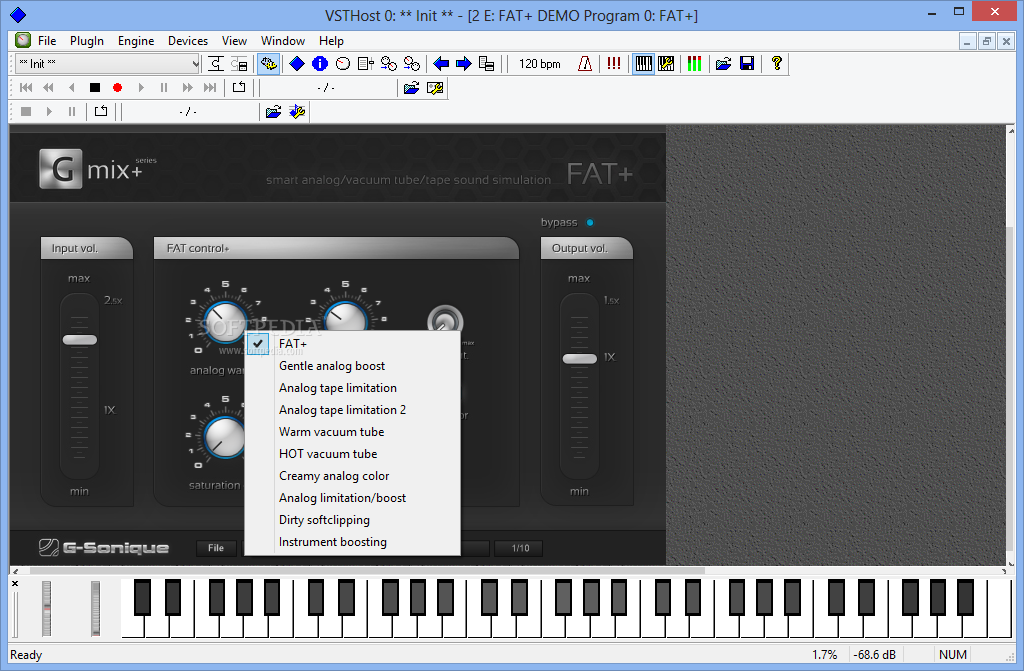
Task: Open the Devices menu
Action: [x=188, y=41]
